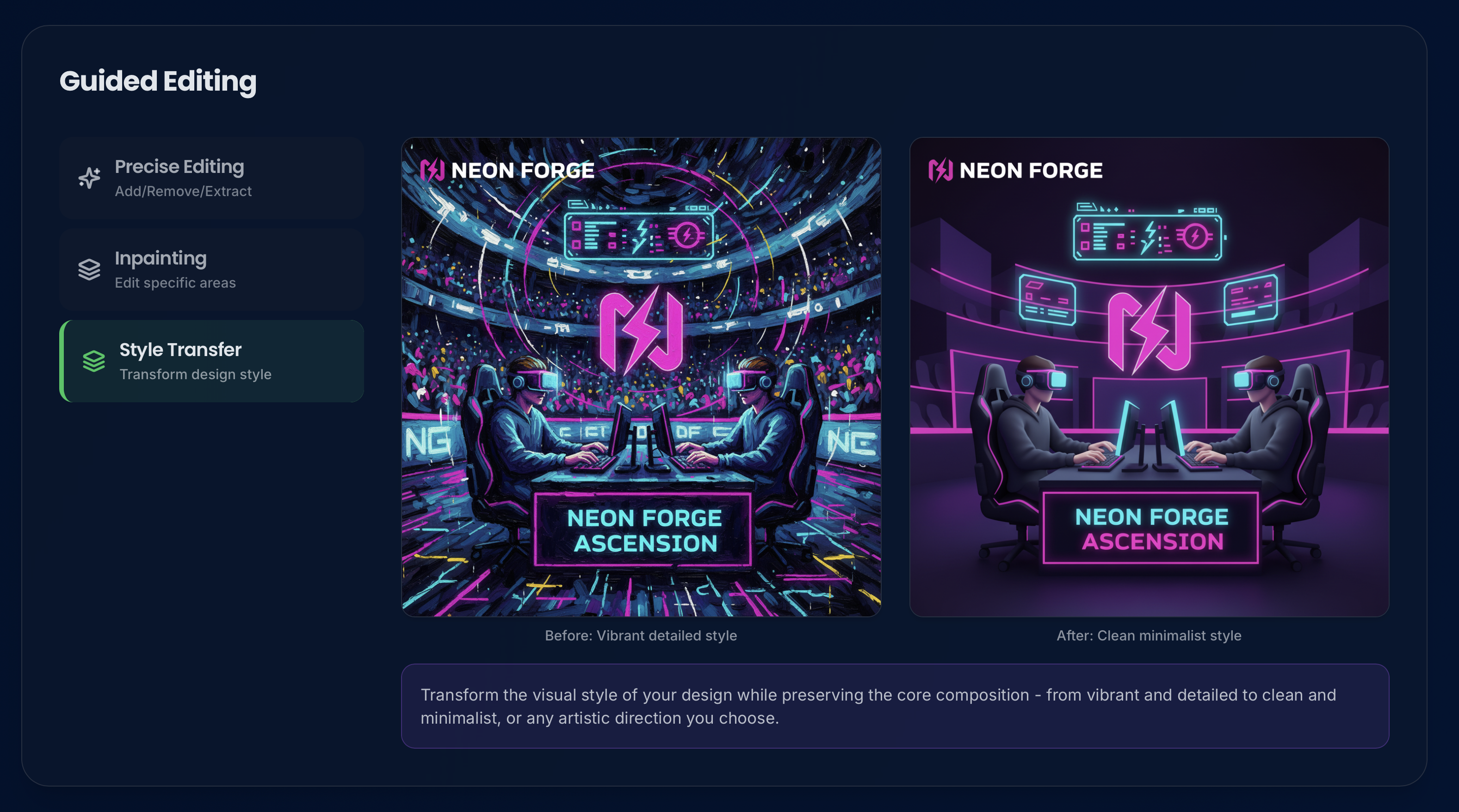
Task: Click the Neon Forge logo in Before image header
Action: pos(507,170)
